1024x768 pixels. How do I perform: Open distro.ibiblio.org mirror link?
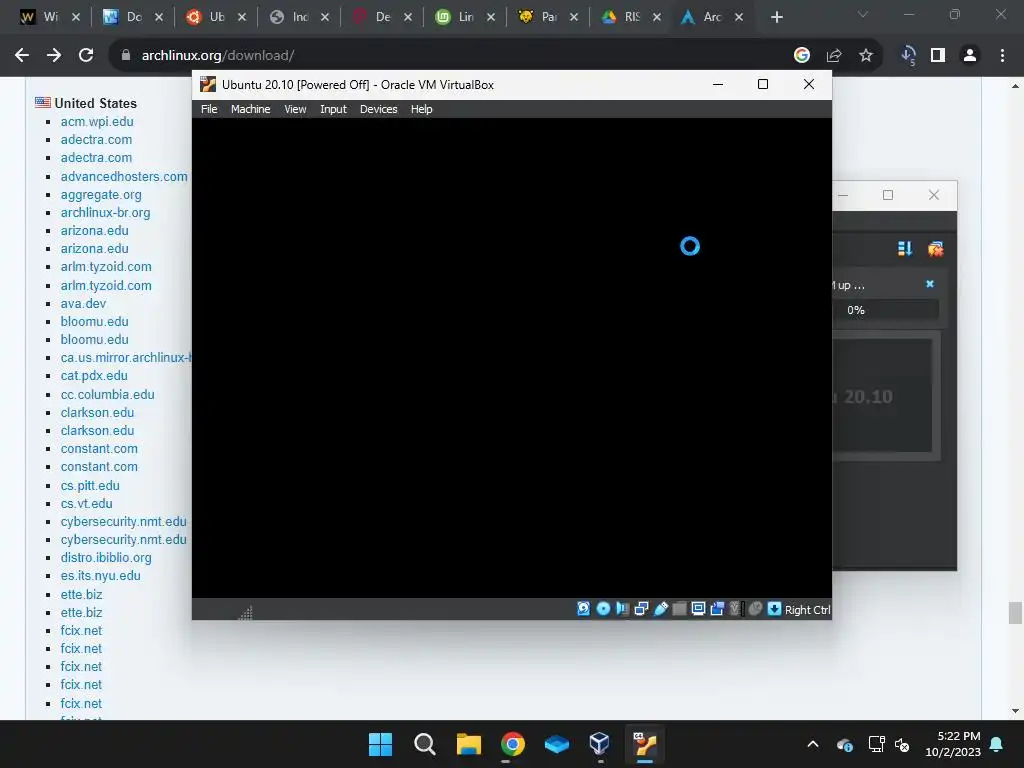tap(106, 558)
